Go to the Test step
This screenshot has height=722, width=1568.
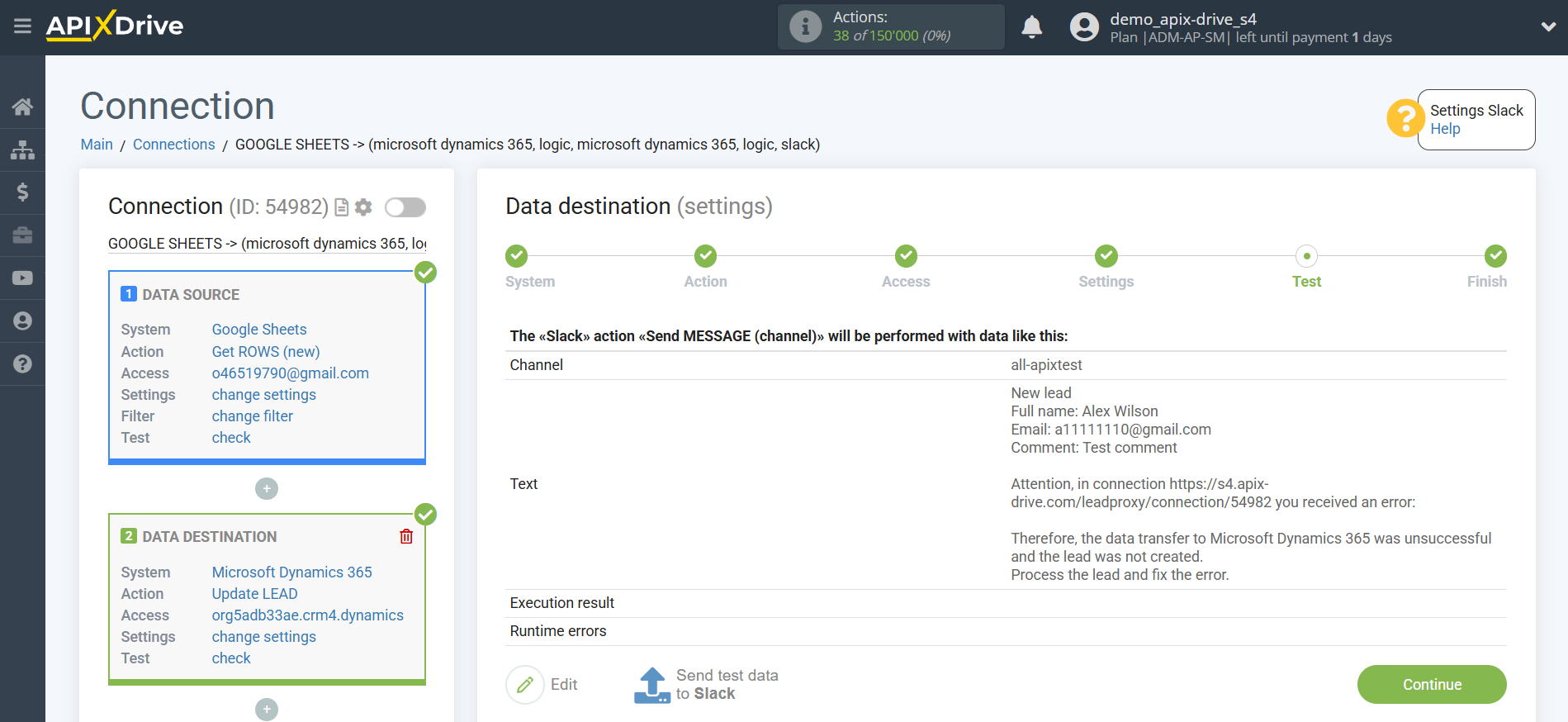(x=1306, y=256)
